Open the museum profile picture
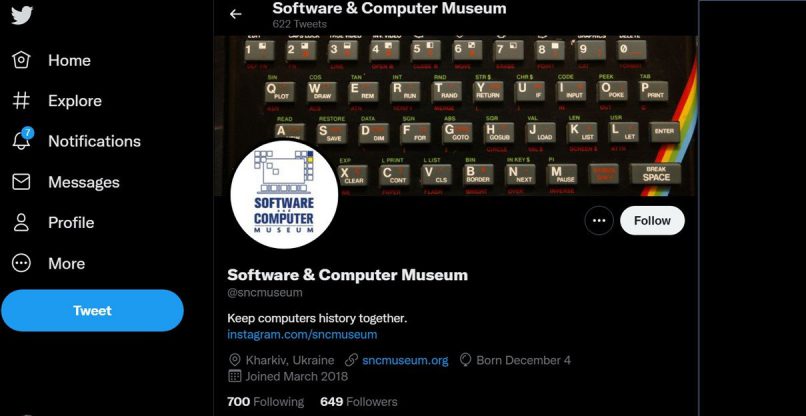Viewport: 806px width, 416px height. click(284, 194)
